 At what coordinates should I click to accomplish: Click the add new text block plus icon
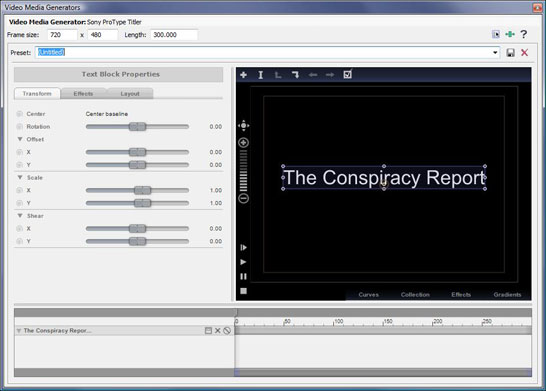click(243, 75)
